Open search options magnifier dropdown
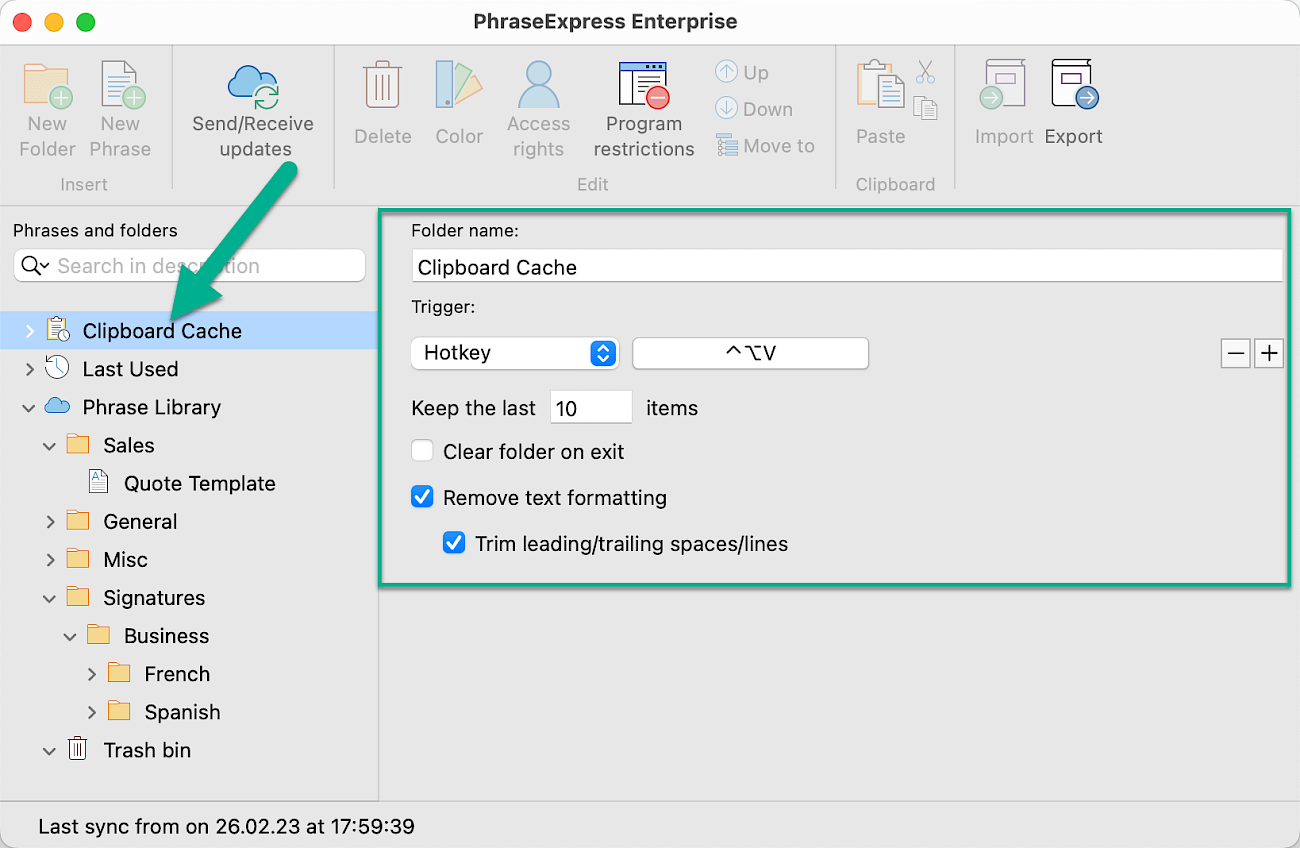This screenshot has width=1300, height=848. [x=35, y=266]
